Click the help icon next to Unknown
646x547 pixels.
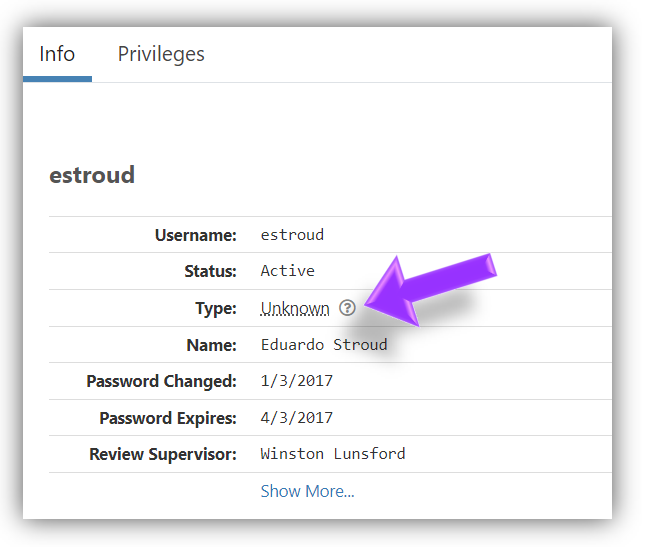[347, 308]
